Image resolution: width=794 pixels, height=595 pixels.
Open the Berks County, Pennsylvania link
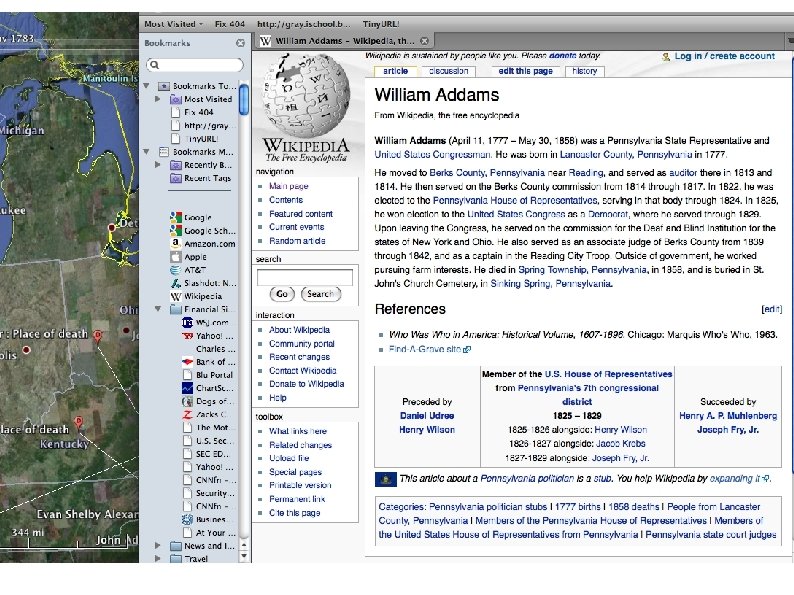[x=487, y=173]
